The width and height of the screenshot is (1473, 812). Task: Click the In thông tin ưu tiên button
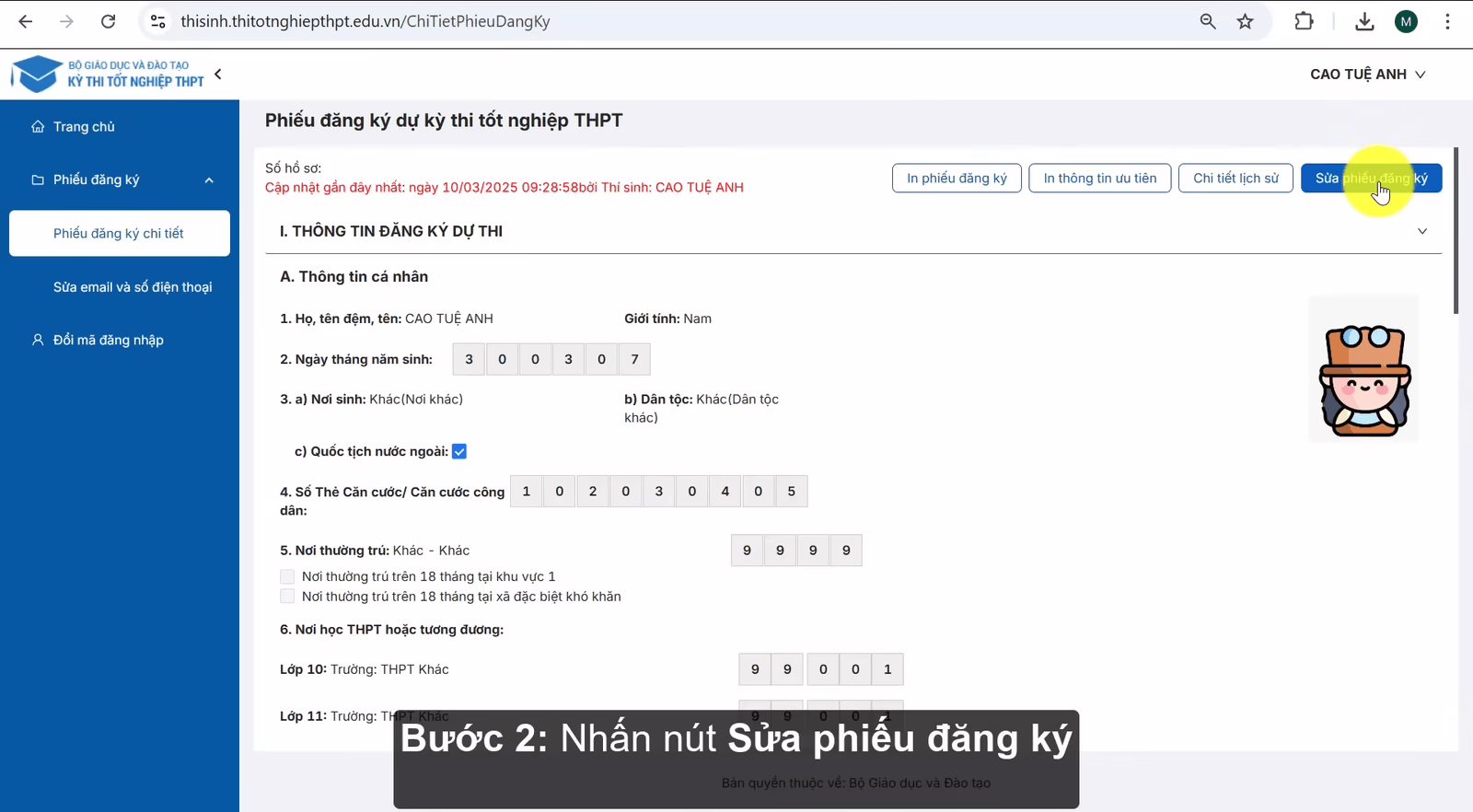pos(1100,178)
